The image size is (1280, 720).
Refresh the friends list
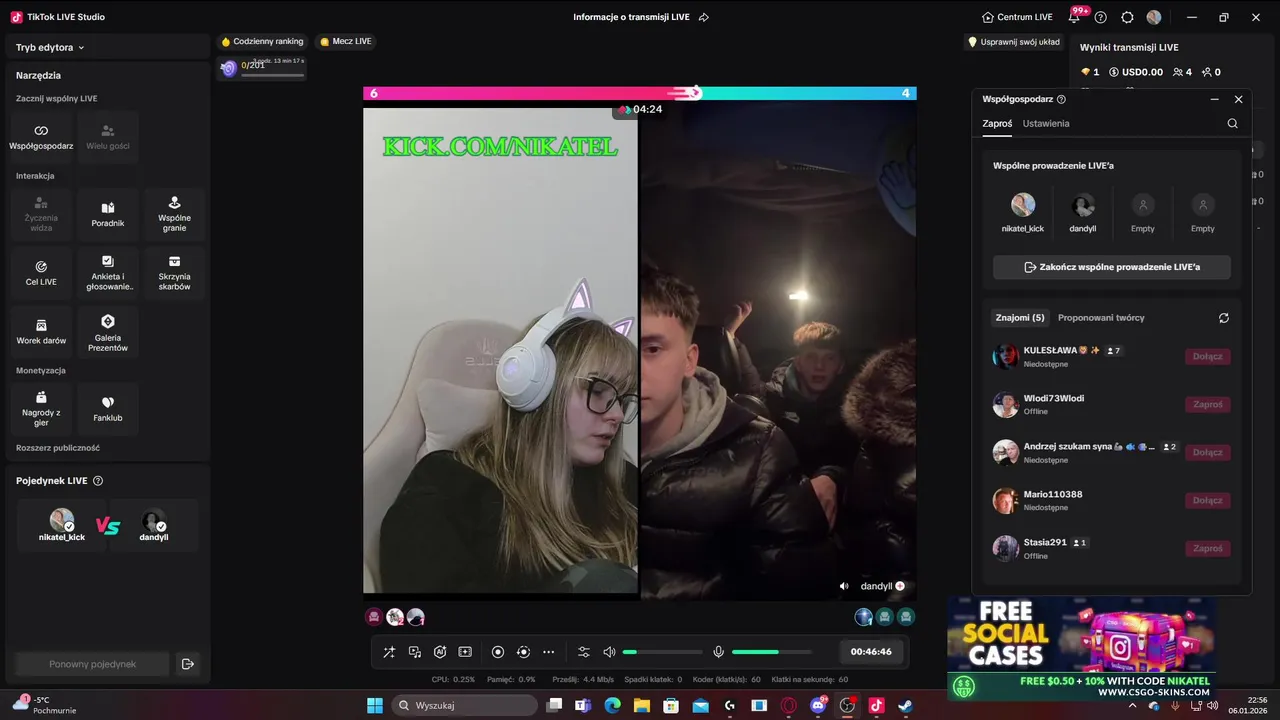click(x=1223, y=318)
